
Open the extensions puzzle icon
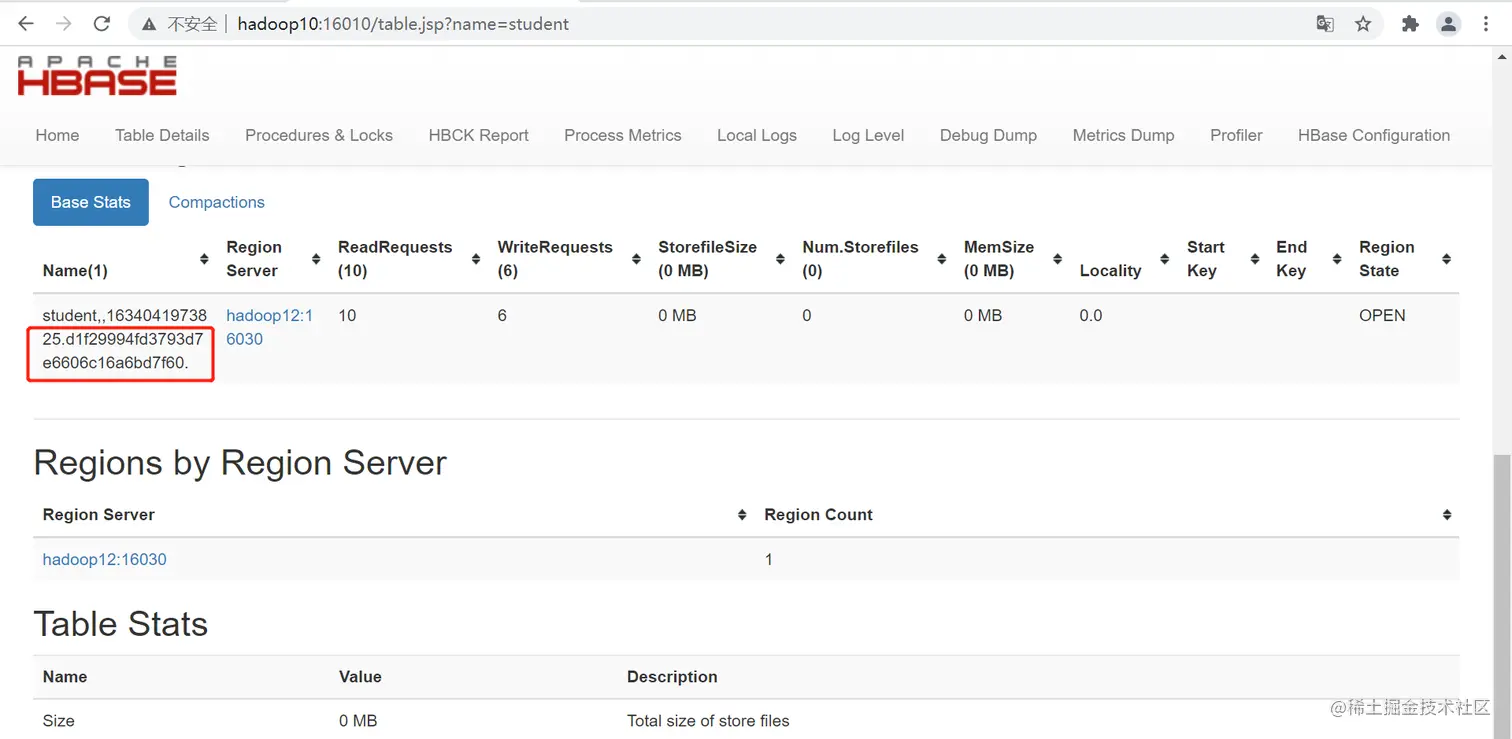click(1410, 24)
